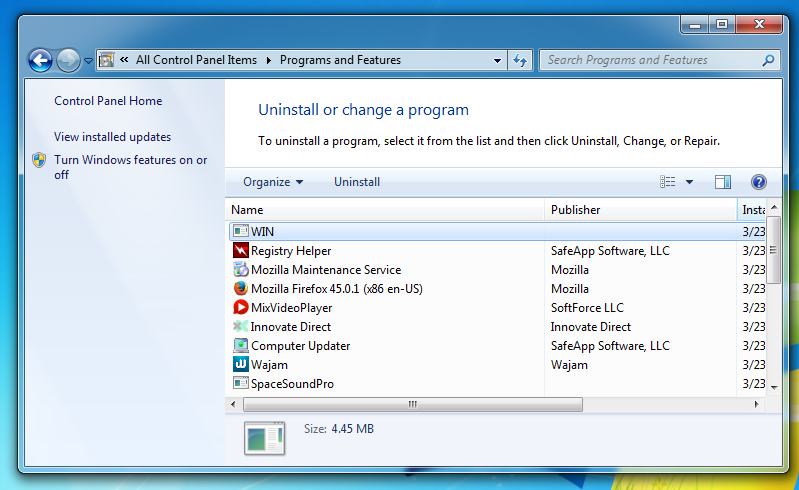Sort by the Name column header

click(x=385, y=210)
